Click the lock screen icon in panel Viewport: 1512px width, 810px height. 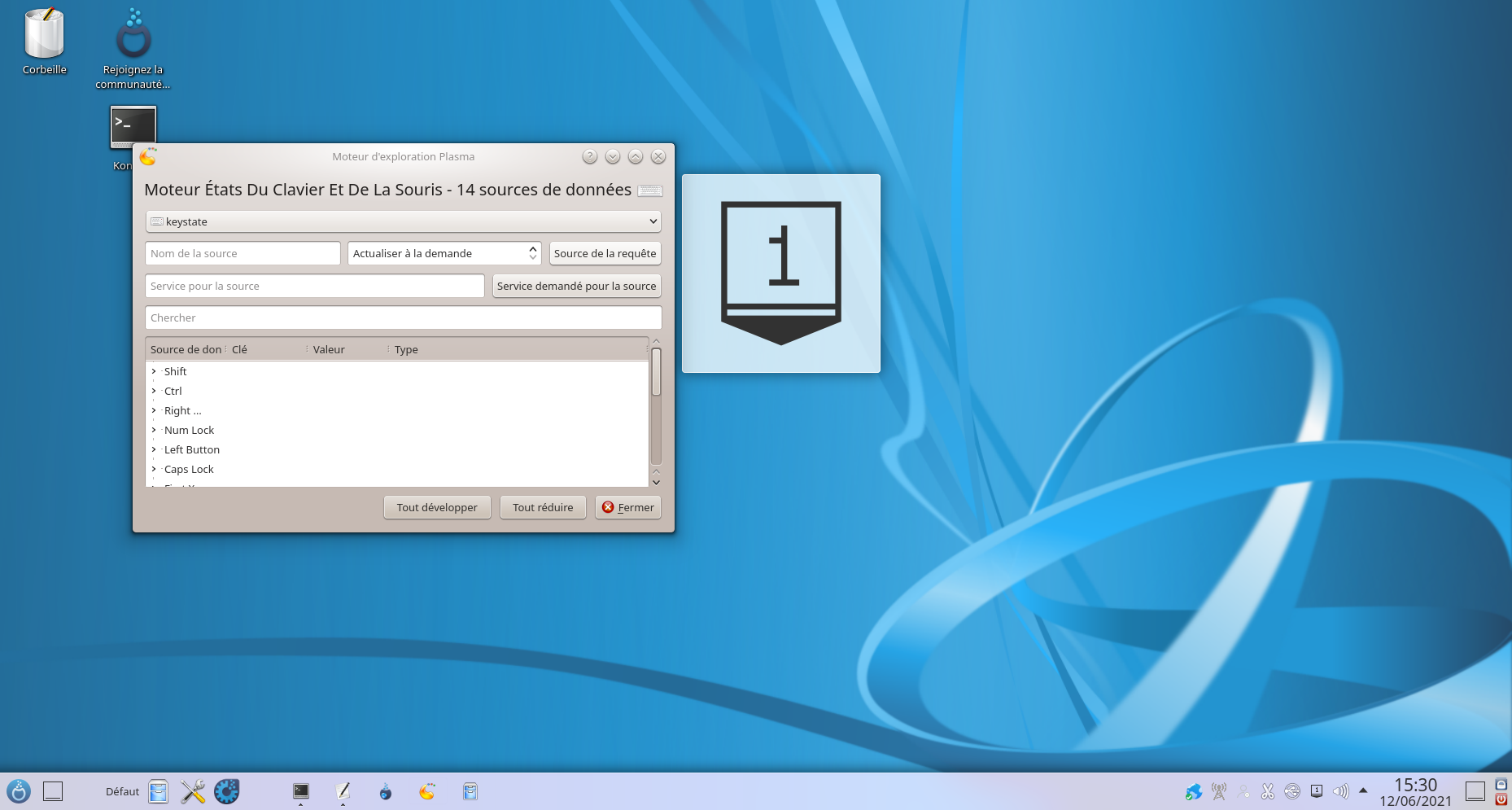1501,784
